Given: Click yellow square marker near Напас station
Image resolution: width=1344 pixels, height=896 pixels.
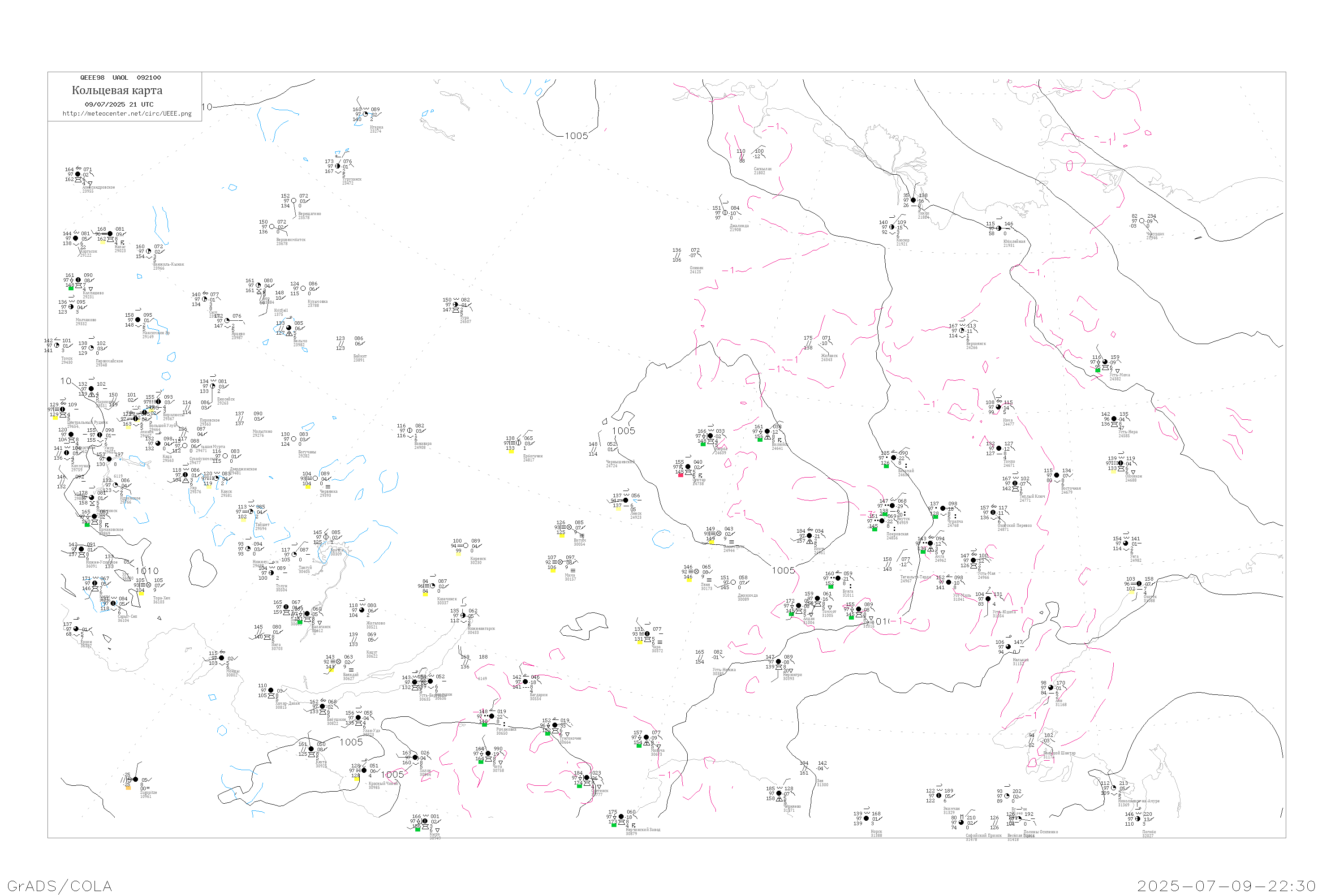Looking at the screenshot, I should click(103, 242).
